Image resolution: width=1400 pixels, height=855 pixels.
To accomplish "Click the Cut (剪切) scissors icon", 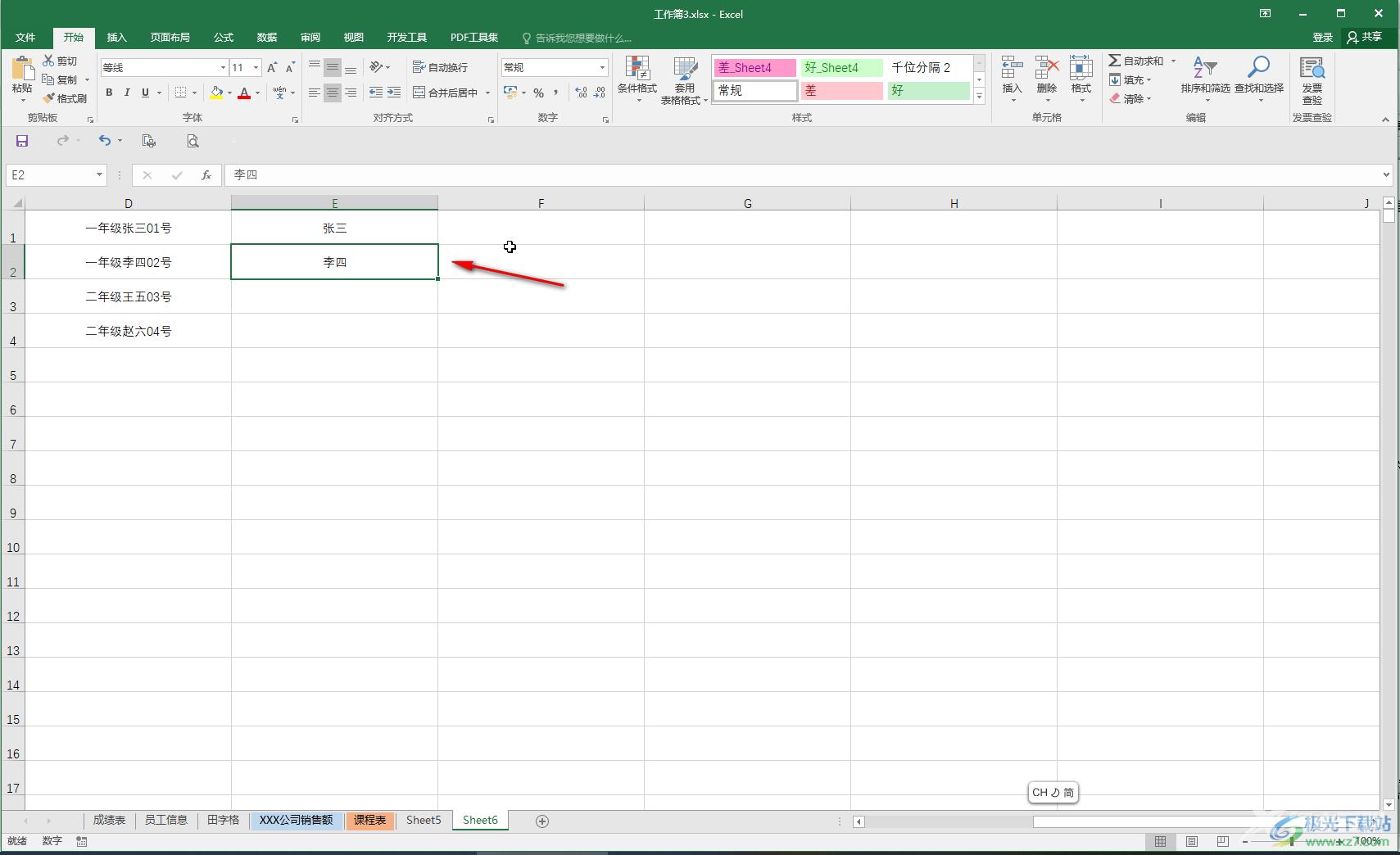I will (x=48, y=61).
